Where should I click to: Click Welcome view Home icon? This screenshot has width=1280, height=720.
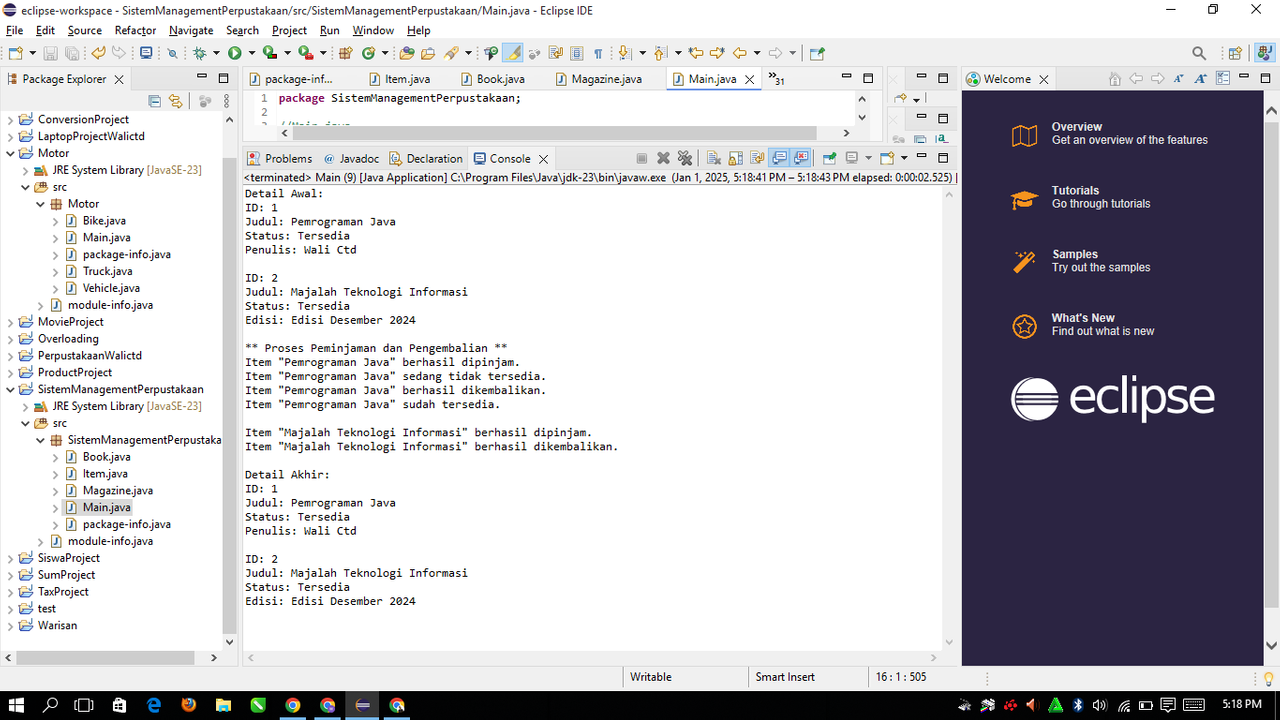(x=1114, y=79)
